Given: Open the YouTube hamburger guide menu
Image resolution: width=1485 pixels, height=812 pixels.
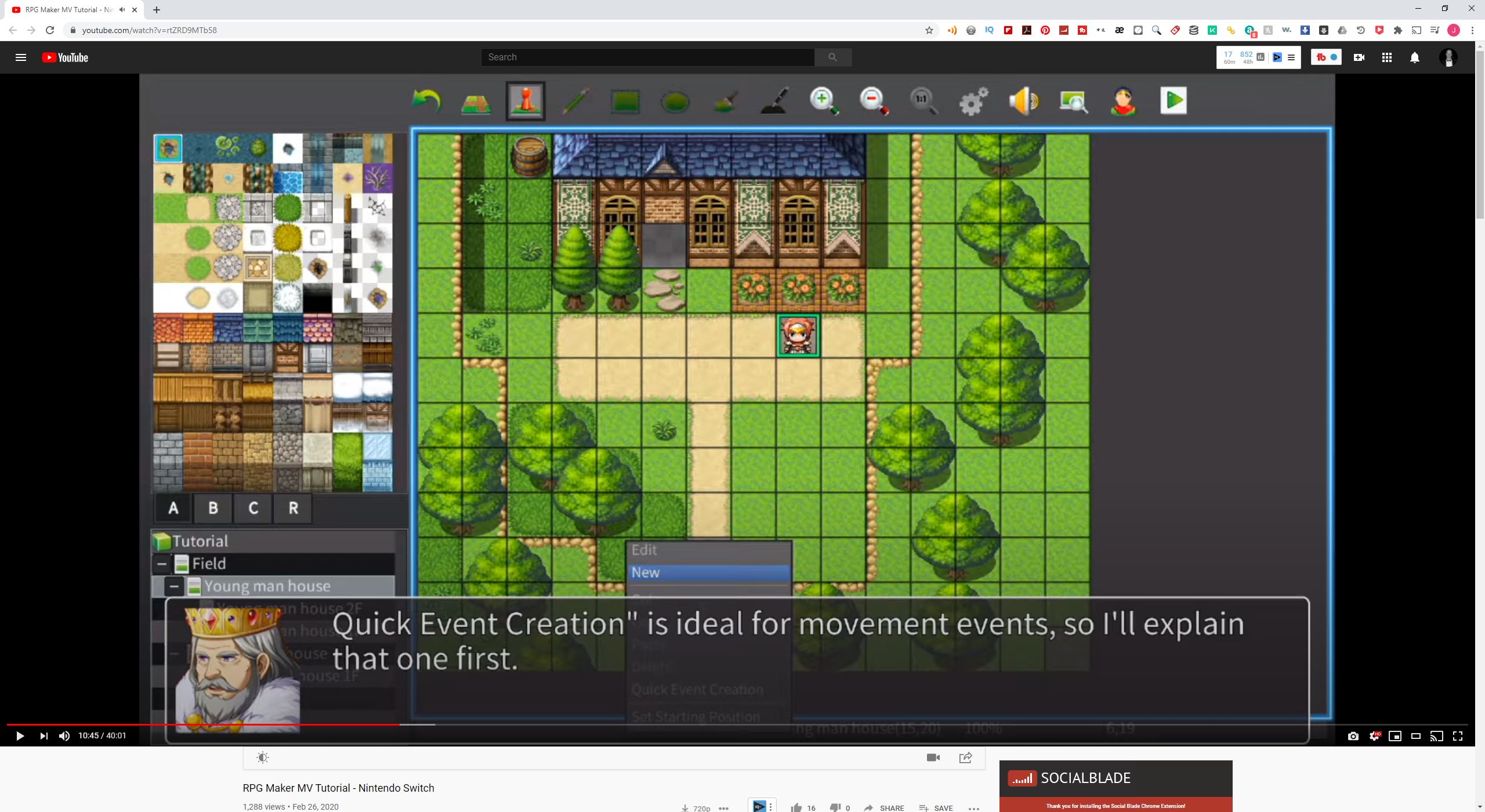Looking at the screenshot, I should click(21, 57).
